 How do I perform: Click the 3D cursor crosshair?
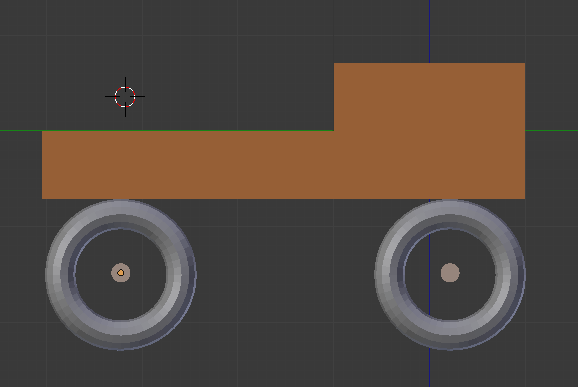click(125, 97)
